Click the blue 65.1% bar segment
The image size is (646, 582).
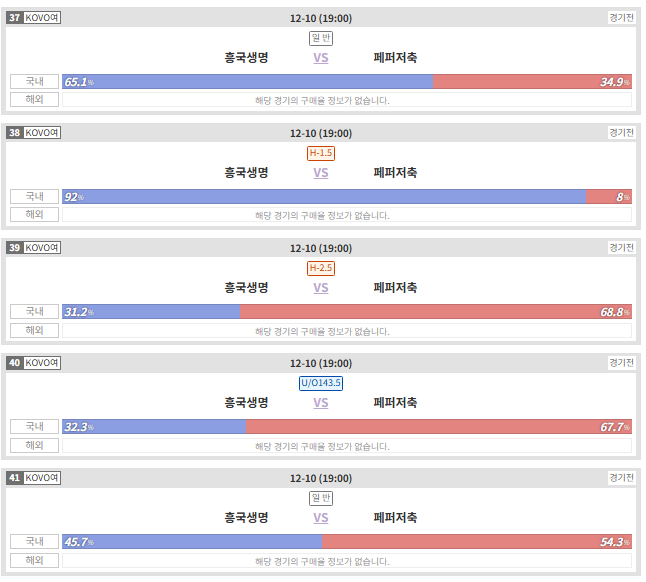pyautogui.click(x=248, y=82)
